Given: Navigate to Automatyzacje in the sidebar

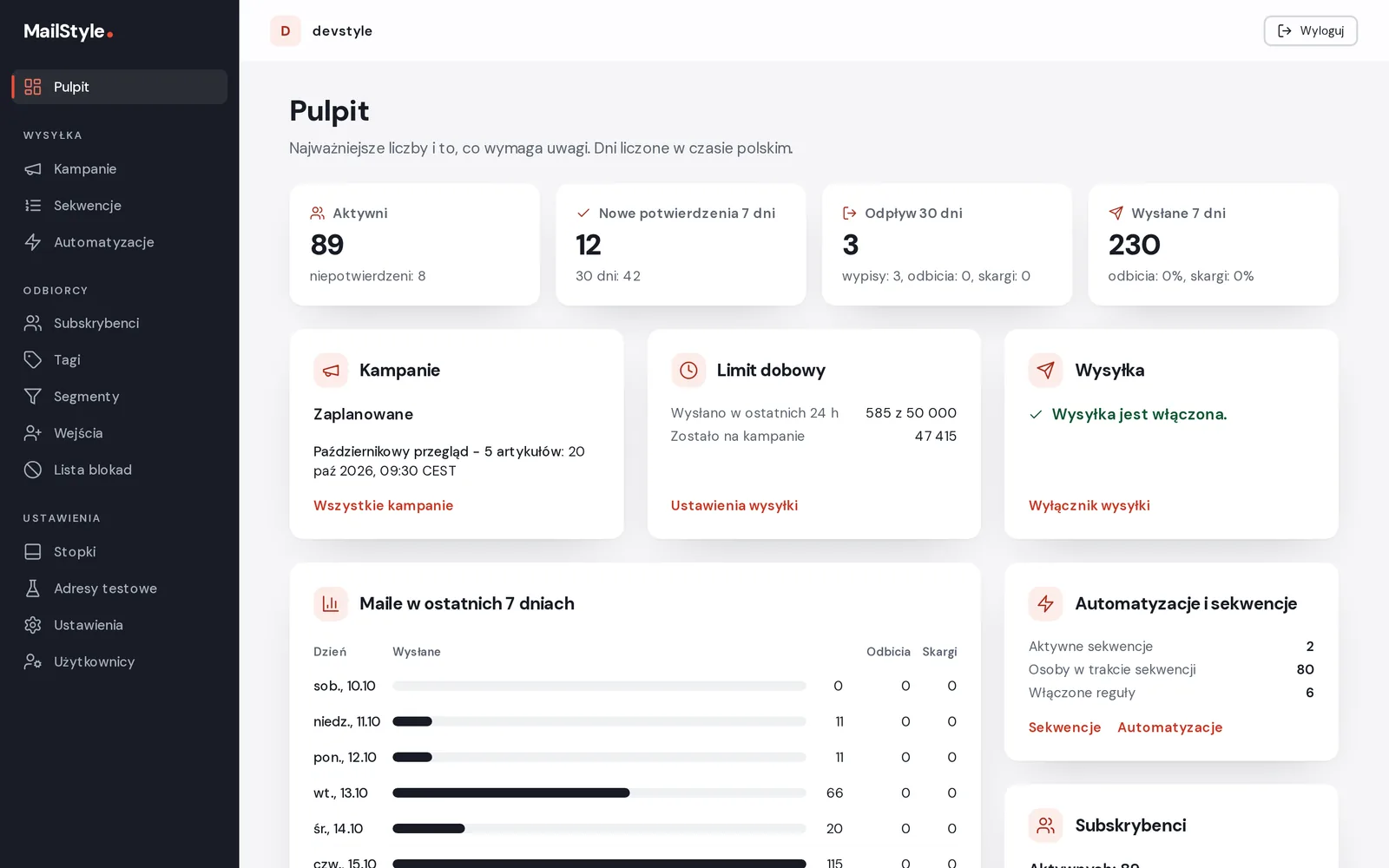Looking at the screenshot, I should click(120, 242).
